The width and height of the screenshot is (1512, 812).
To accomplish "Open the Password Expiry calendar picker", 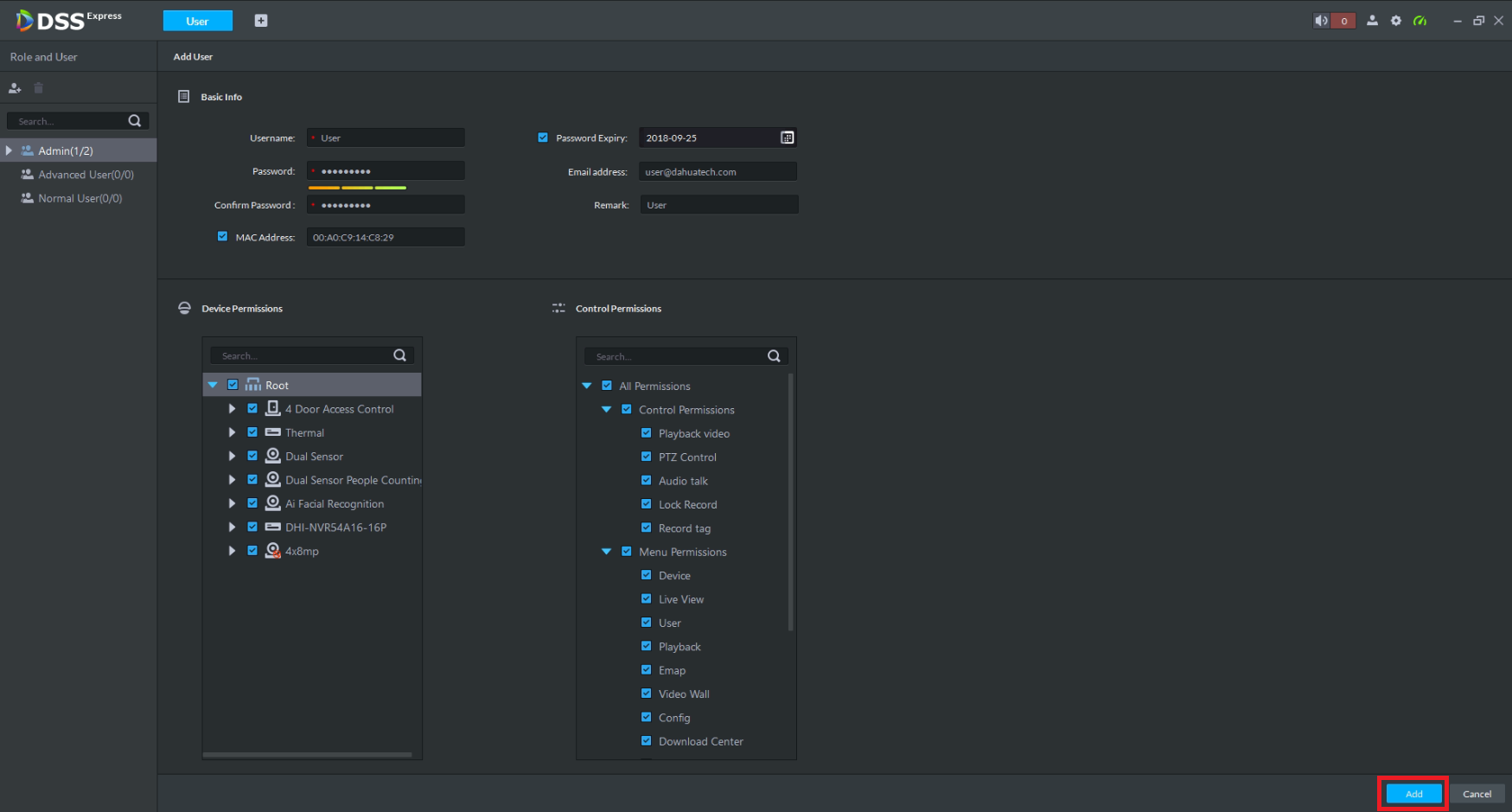I will point(787,137).
